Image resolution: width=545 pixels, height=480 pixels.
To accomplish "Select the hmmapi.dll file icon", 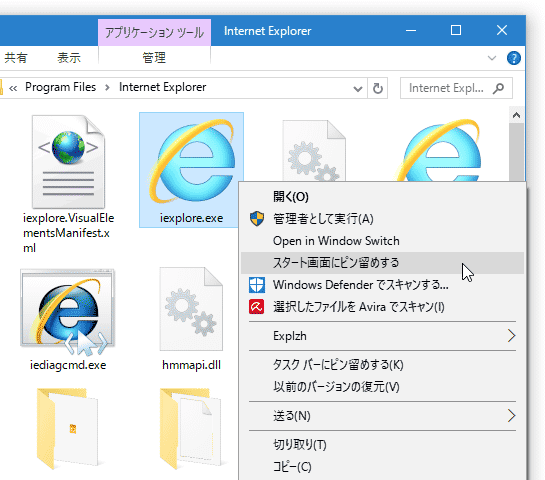I will pos(191,309).
